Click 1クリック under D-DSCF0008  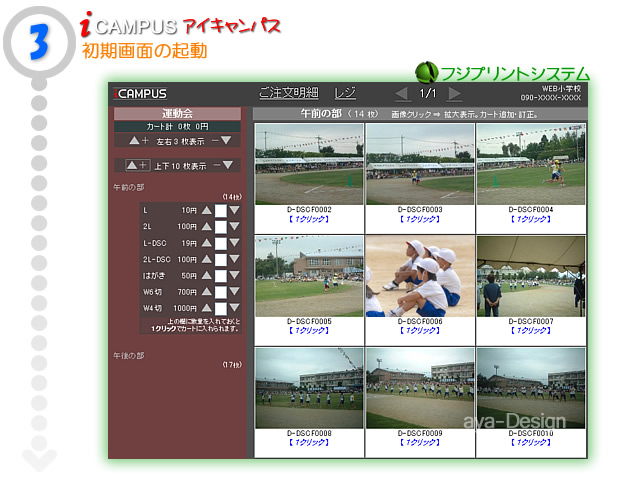309,442
